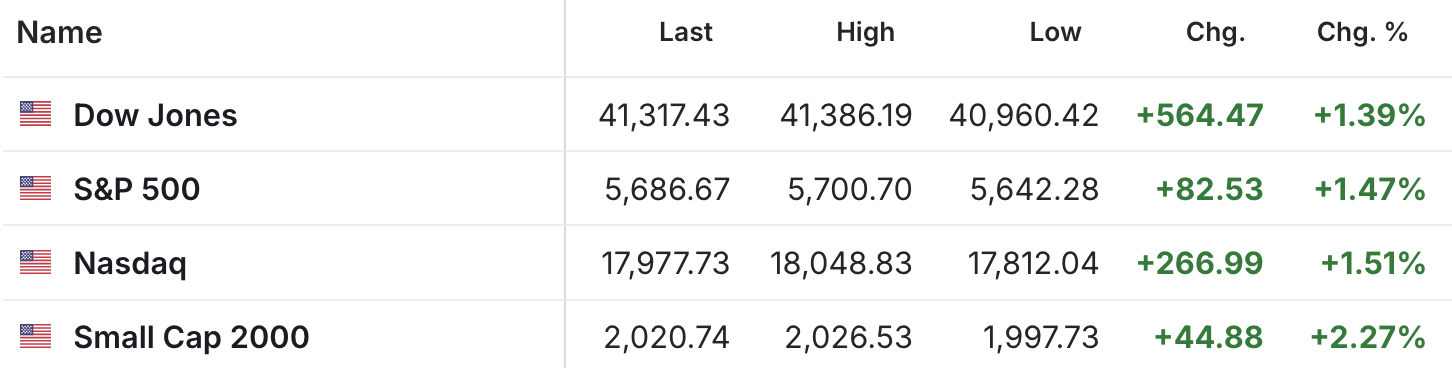The height and width of the screenshot is (368, 1452).
Task: Open the S&P 500 index link
Action: [x=137, y=189]
